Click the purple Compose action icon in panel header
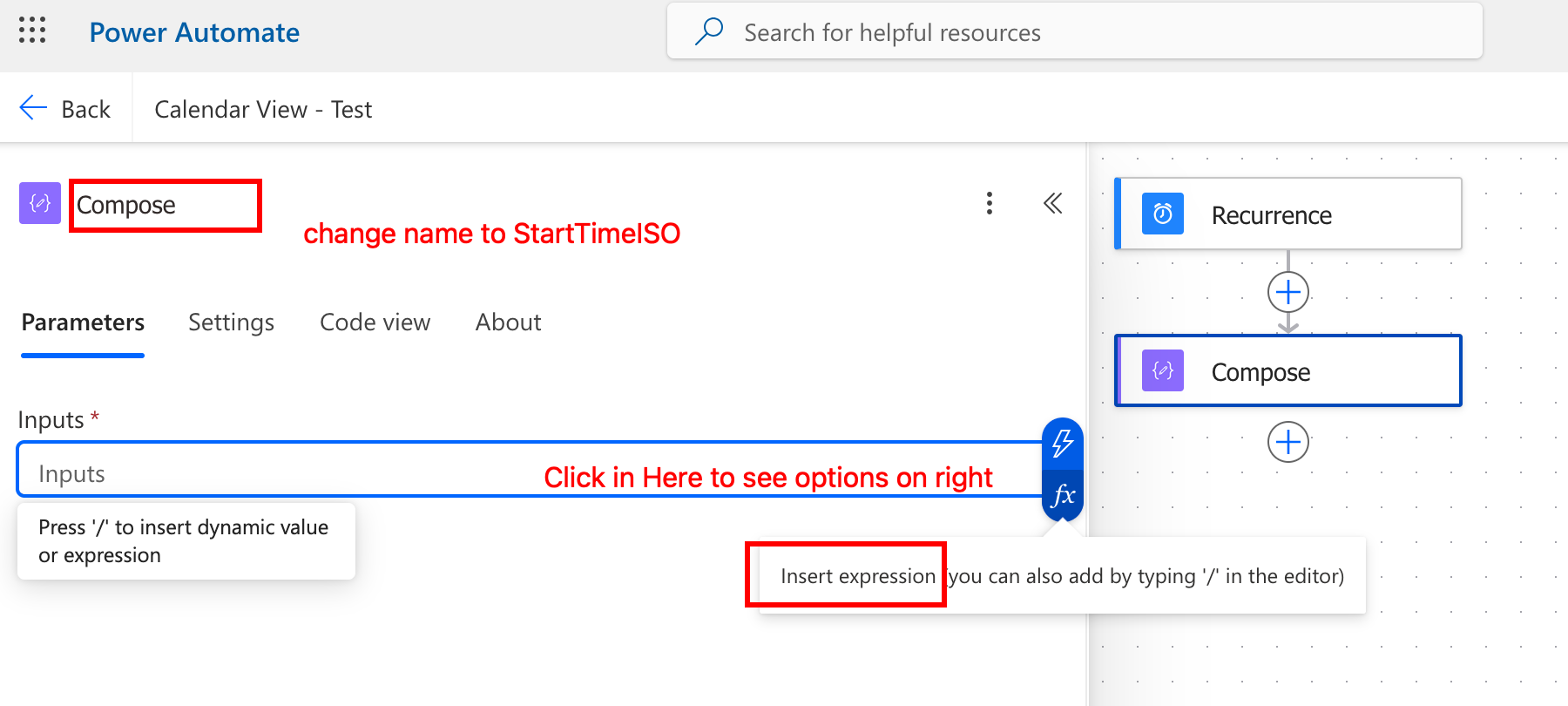The width and height of the screenshot is (1568, 706). coord(40,203)
